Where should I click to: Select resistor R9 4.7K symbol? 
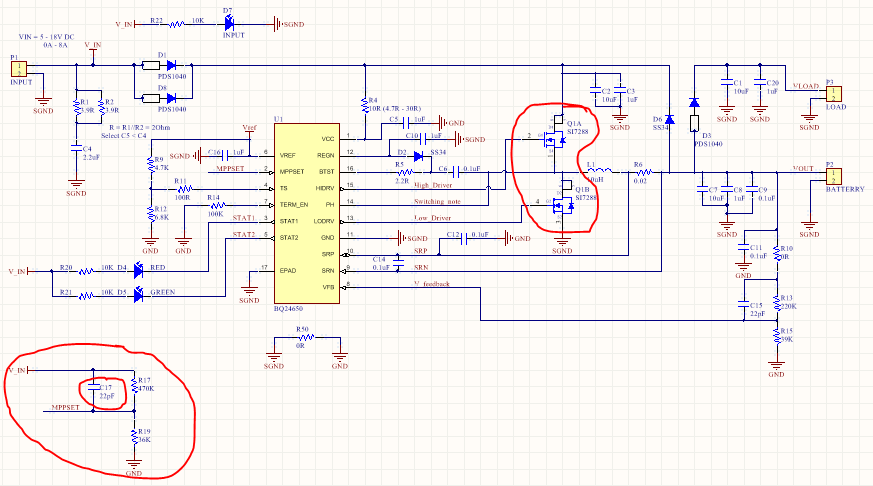[x=151, y=164]
